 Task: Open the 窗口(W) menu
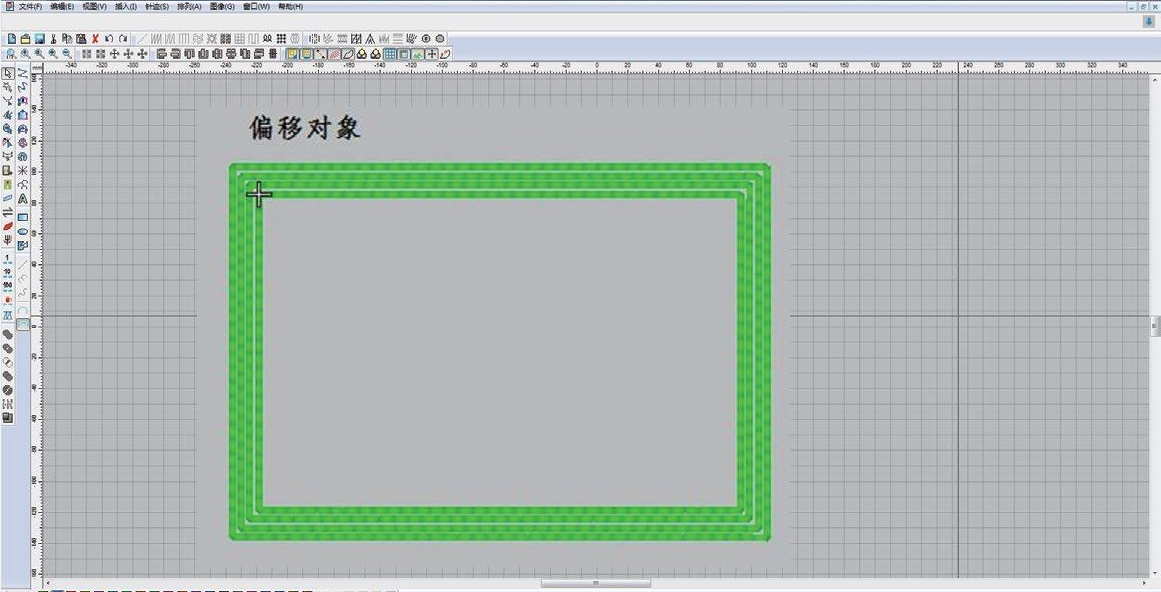coord(255,7)
